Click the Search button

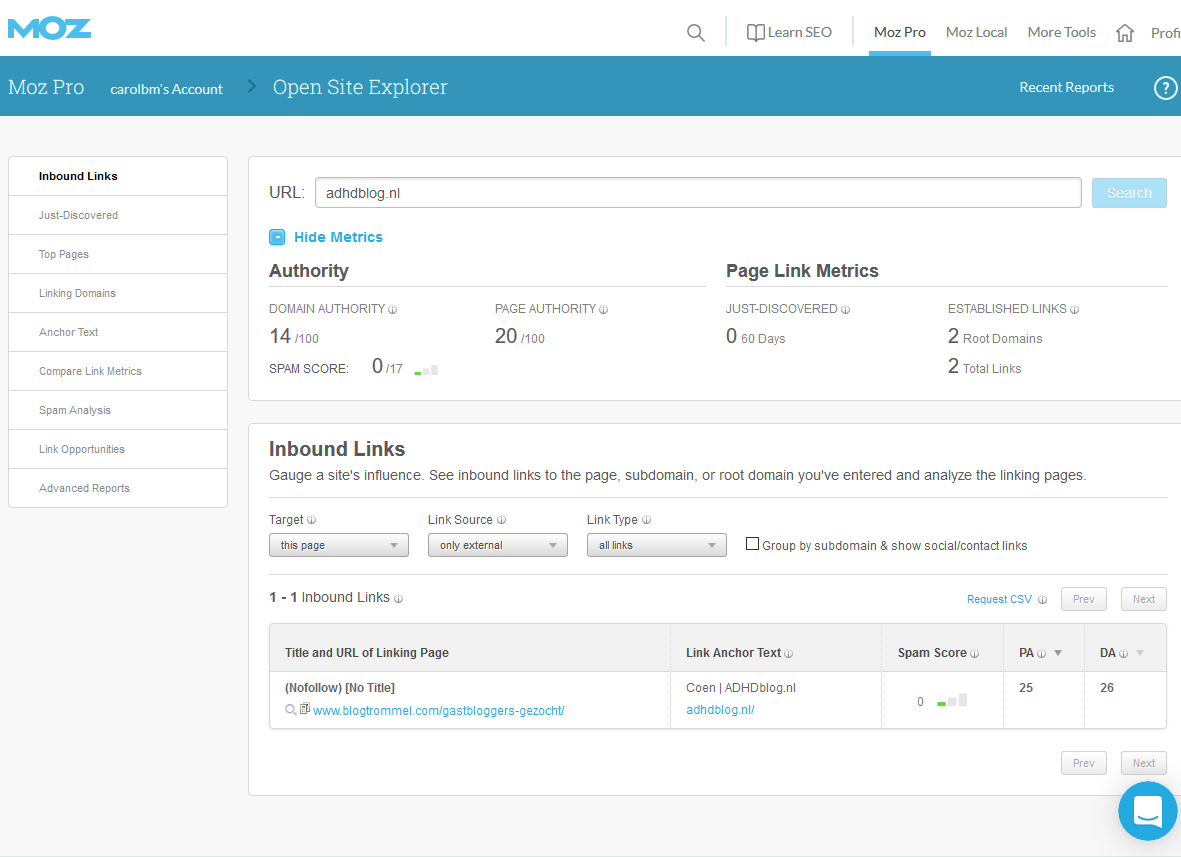click(1129, 193)
